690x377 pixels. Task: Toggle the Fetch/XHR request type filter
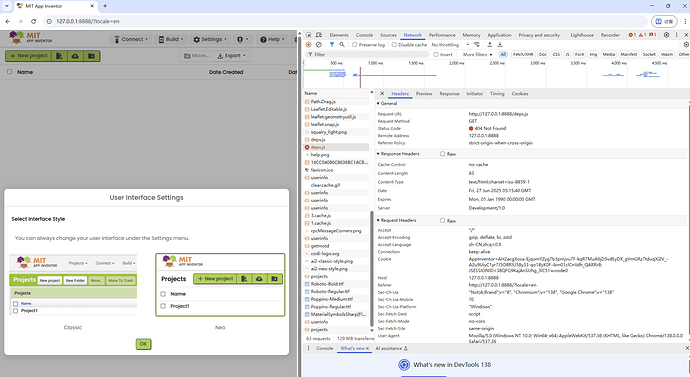[x=523, y=55]
